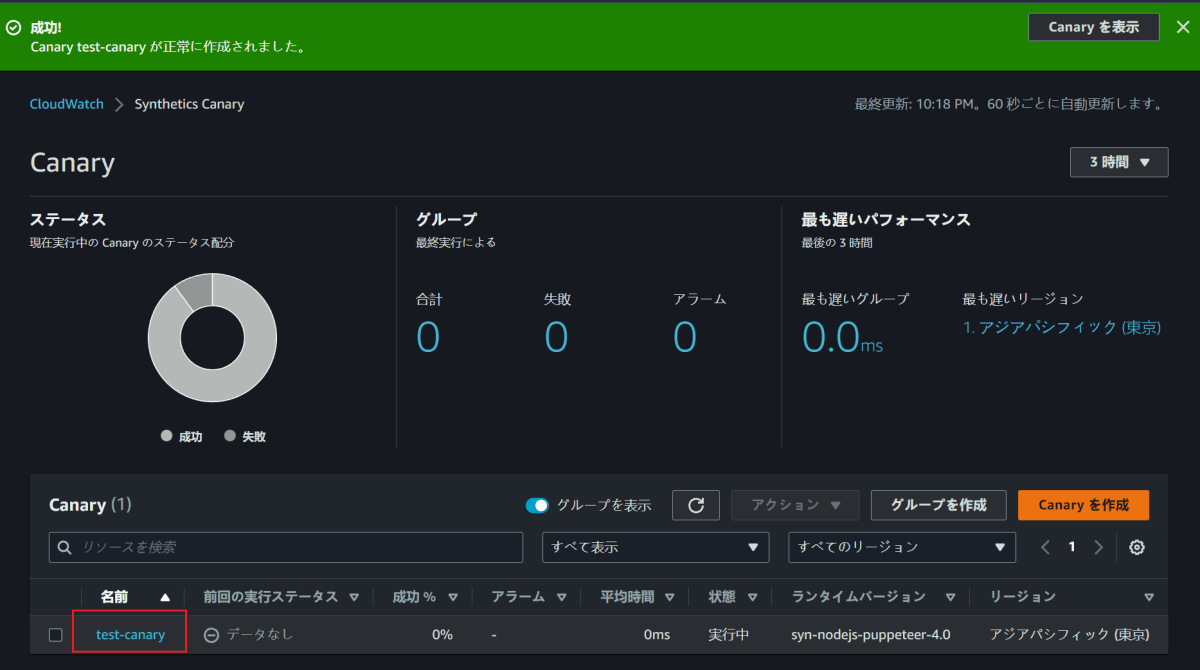Open the アクション dropdown menu

(x=795, y=505)
